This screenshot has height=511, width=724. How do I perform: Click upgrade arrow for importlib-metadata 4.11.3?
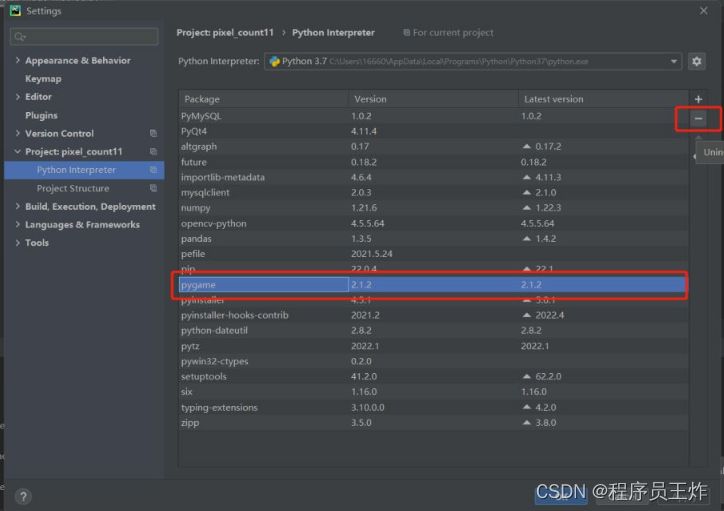click(526, 177)
